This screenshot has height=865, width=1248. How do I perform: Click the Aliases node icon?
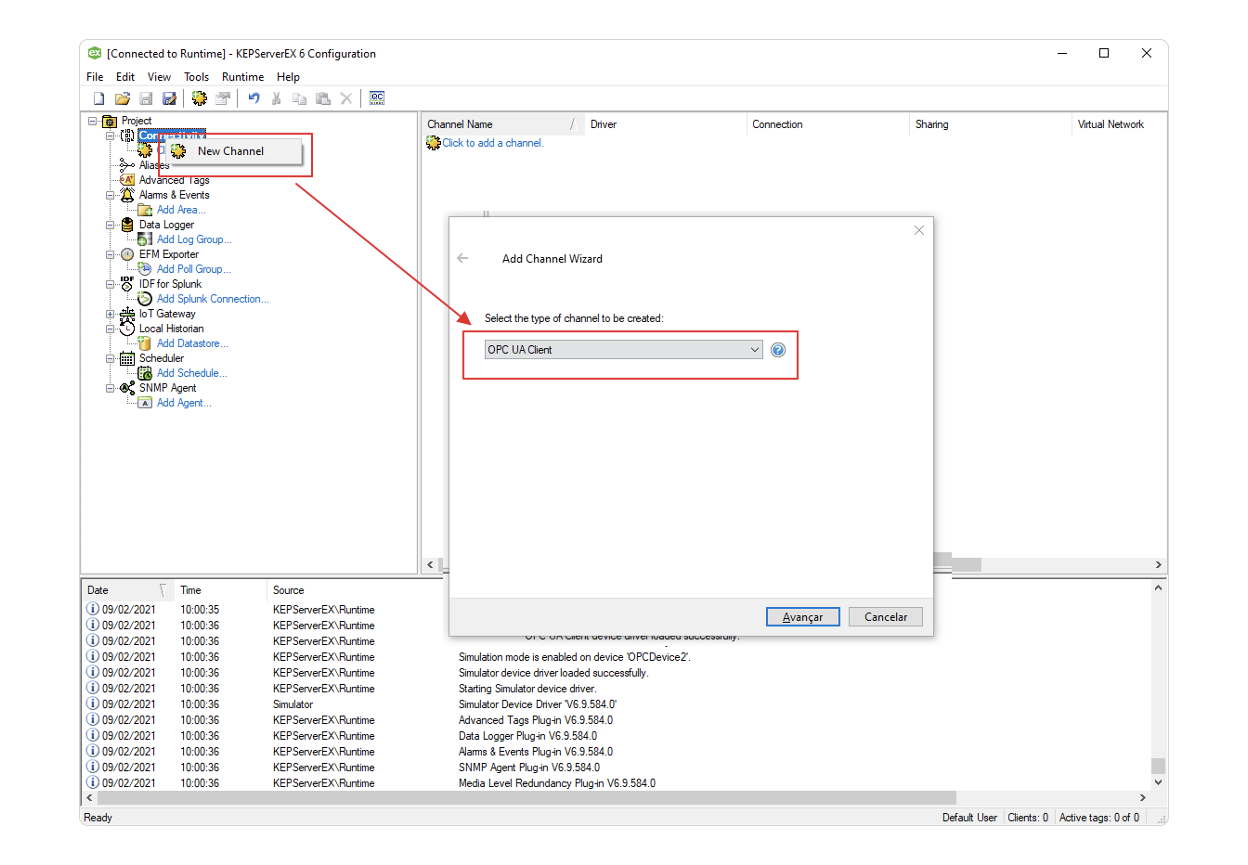coord(127,165)
